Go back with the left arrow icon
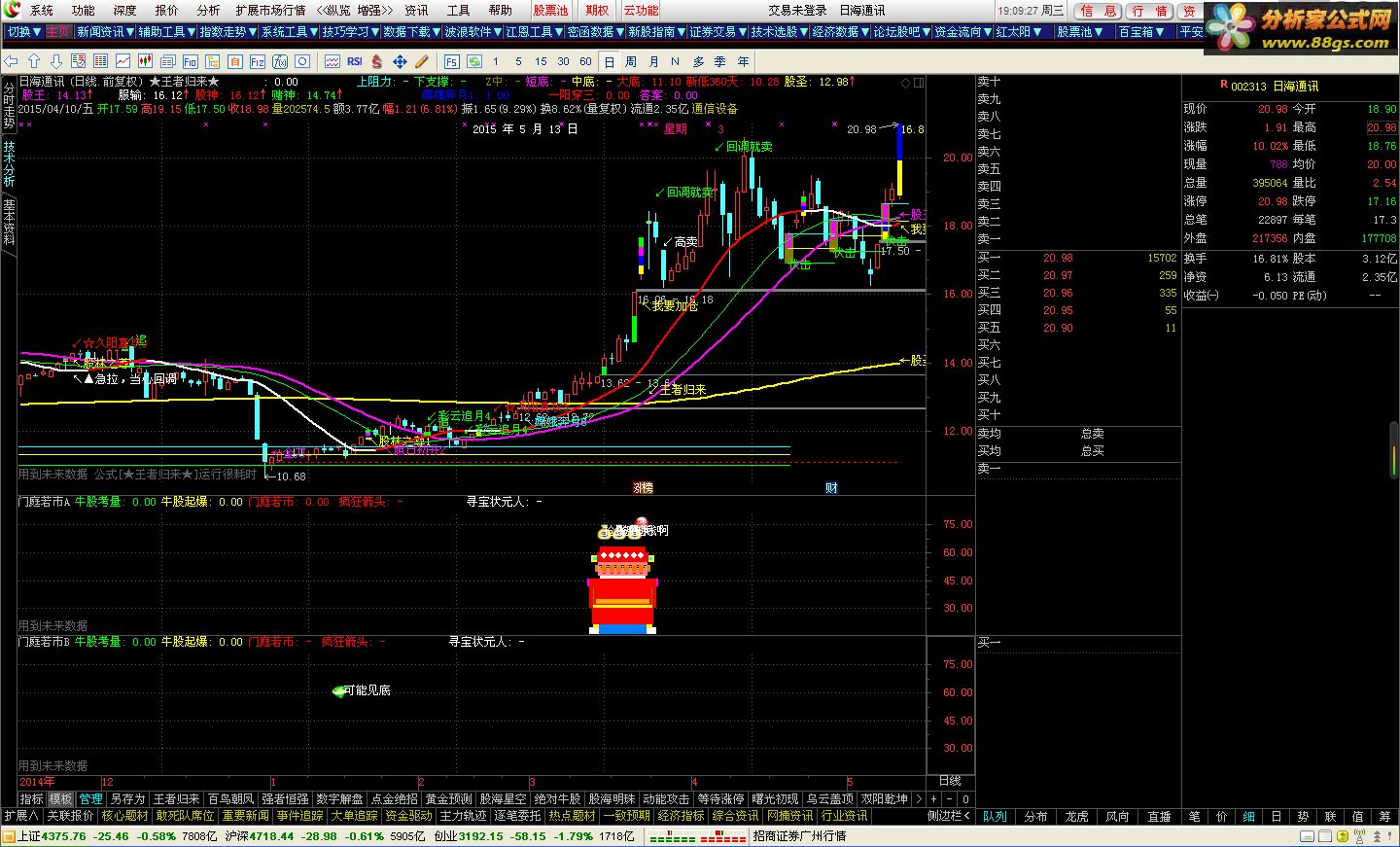Image resolution: width=1400 pixels, height=847 pixels. [x=12, y=61]
